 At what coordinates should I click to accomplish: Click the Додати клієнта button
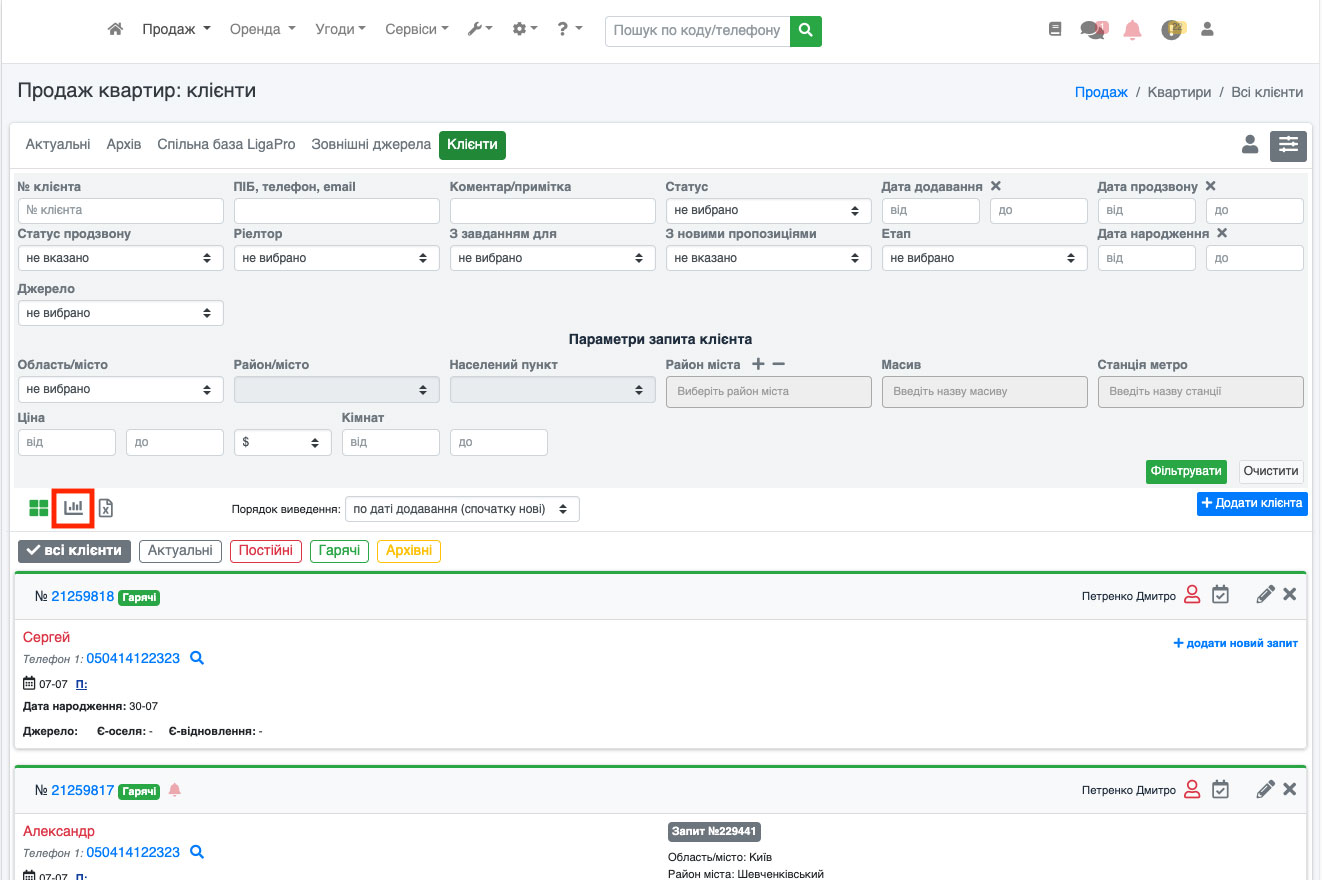point(1251,503)
